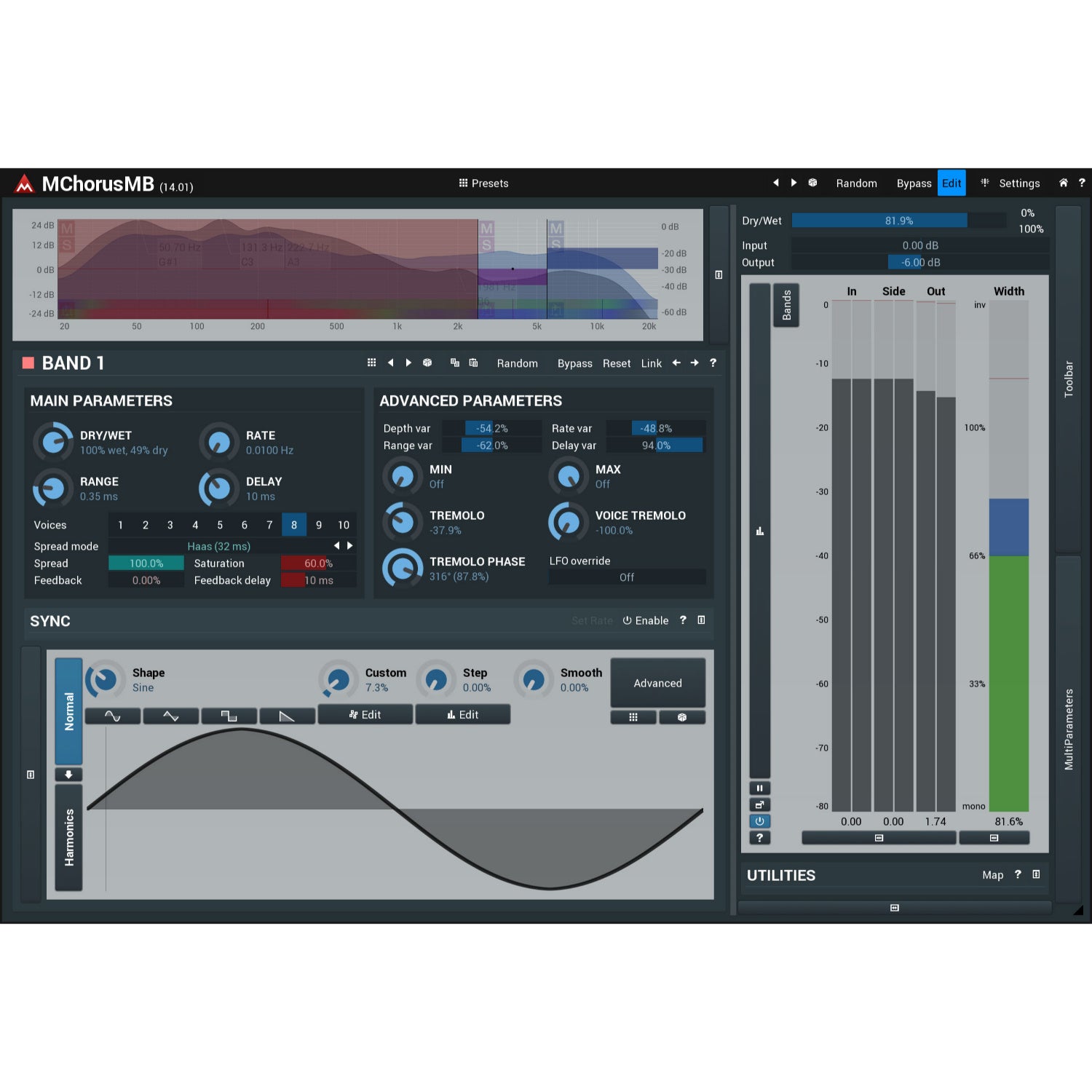Adjust the Spread 100.0% slider
Screen dimensions: 1092x1092
point(146,563)
